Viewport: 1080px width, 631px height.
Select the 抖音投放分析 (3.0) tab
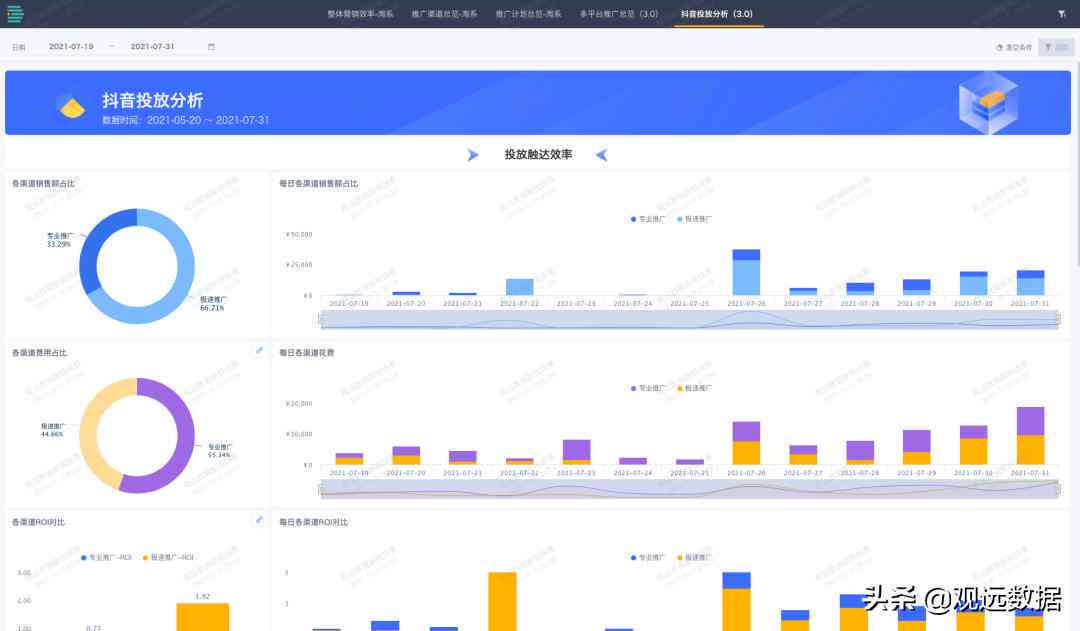click(717, 14)
